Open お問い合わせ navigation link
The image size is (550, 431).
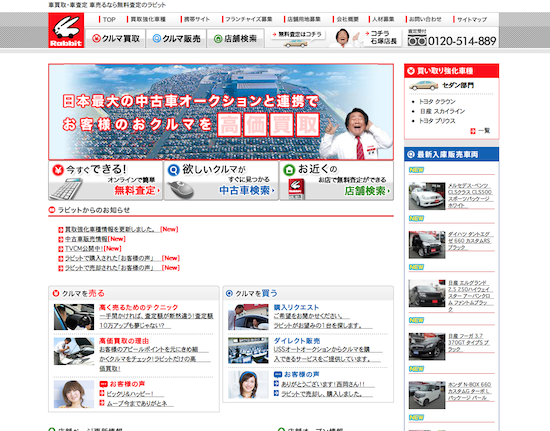pos(425,20)
